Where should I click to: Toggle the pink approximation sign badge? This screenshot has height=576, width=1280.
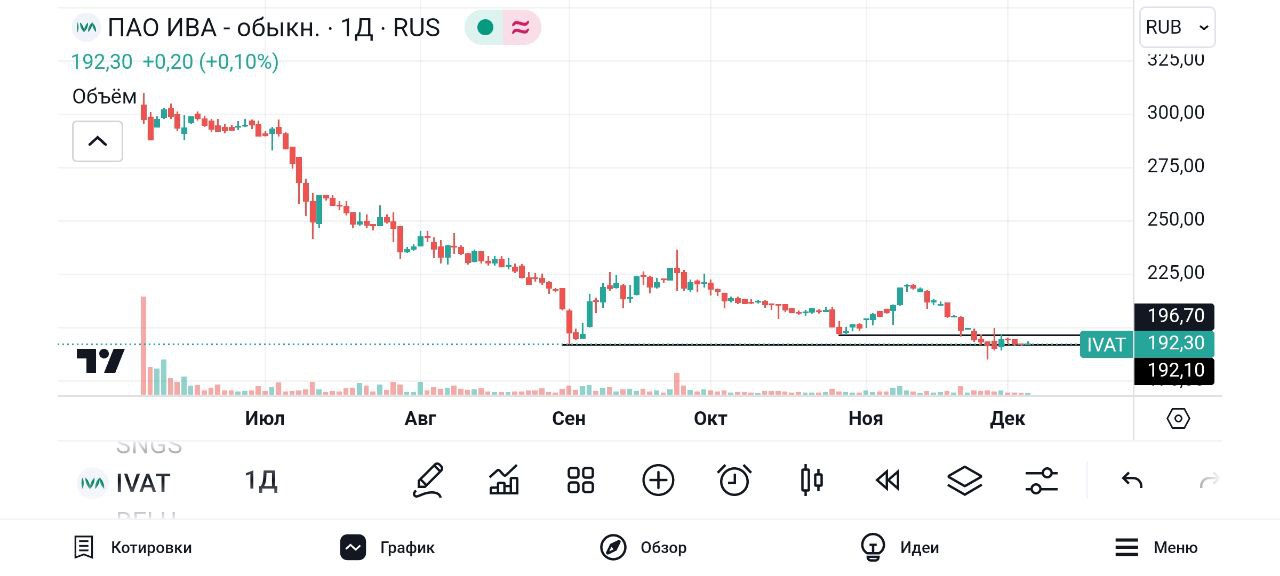[x=521, y=27]
